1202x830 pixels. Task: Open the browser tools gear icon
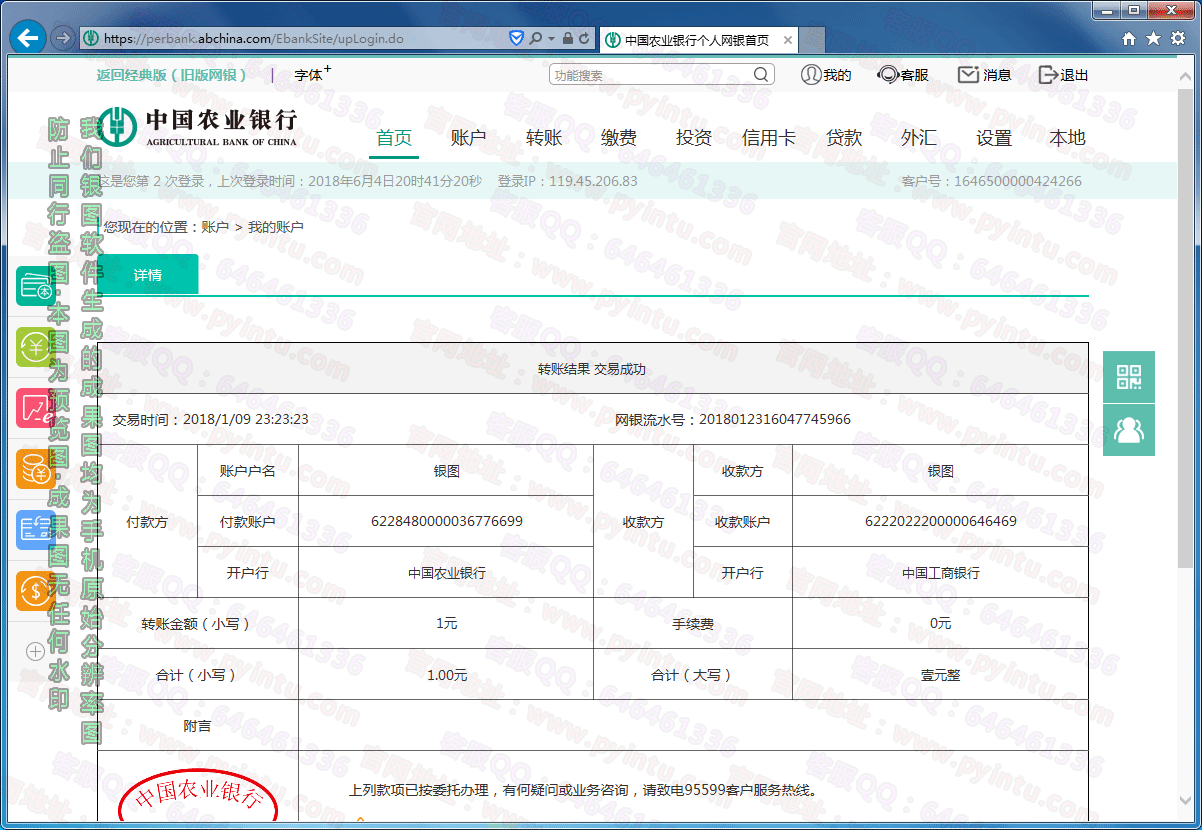pyautogui.click(x=1177, y=39)
